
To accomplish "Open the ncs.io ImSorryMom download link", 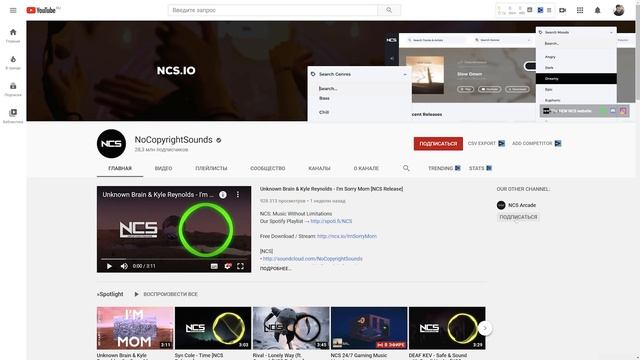I will tap(347, 236).
